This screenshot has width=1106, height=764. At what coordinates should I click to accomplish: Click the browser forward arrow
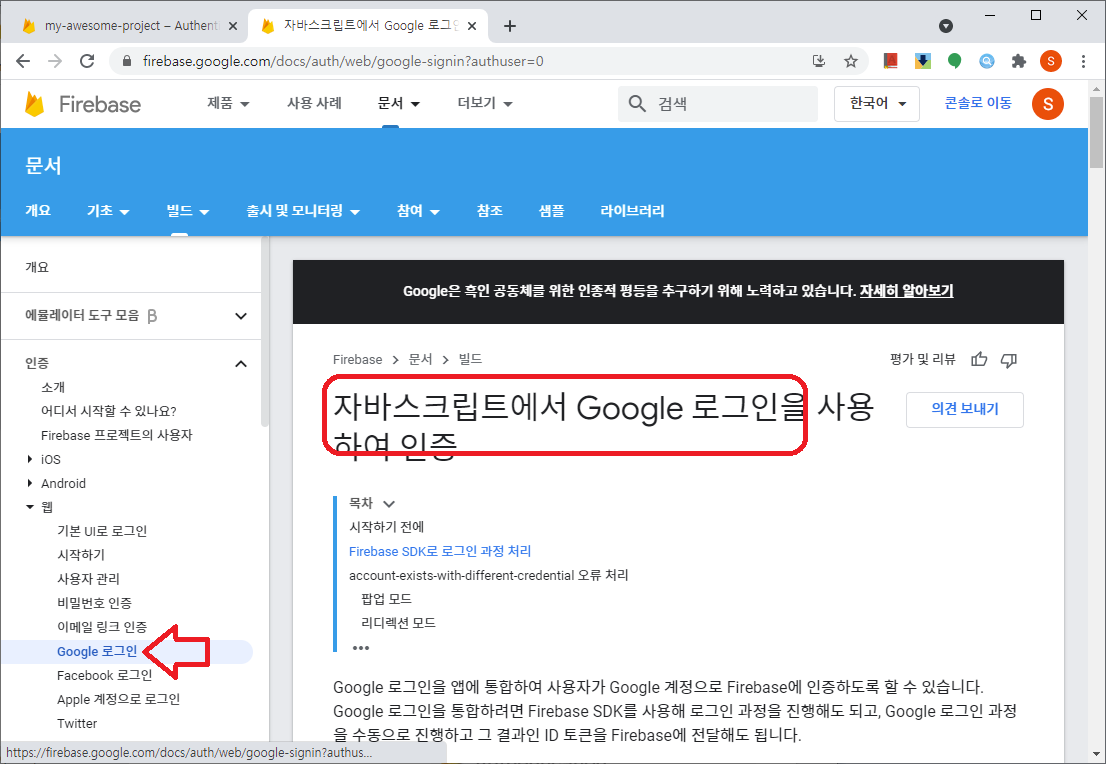point(55,61)
